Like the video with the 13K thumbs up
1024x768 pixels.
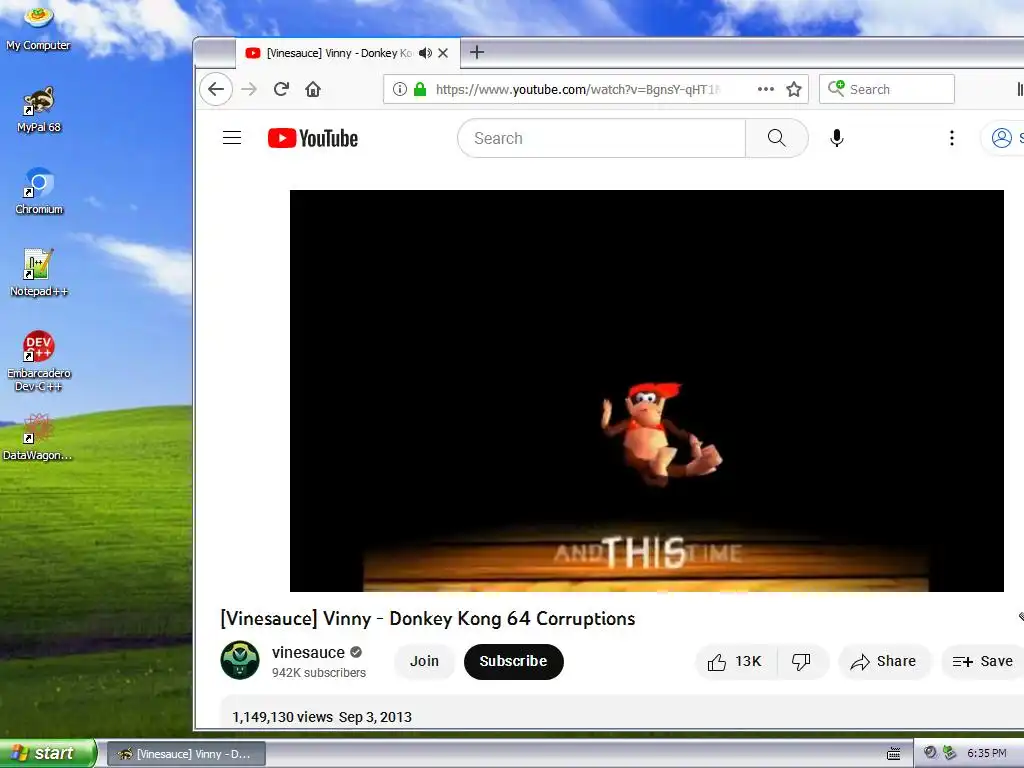tap(736, 662)
